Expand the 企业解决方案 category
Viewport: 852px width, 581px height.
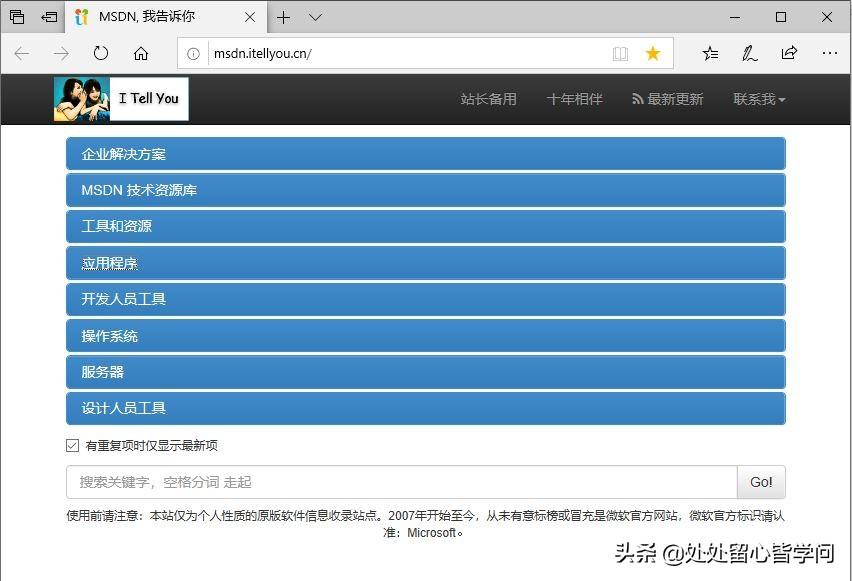pyautogui.click(x=425, y=154)
